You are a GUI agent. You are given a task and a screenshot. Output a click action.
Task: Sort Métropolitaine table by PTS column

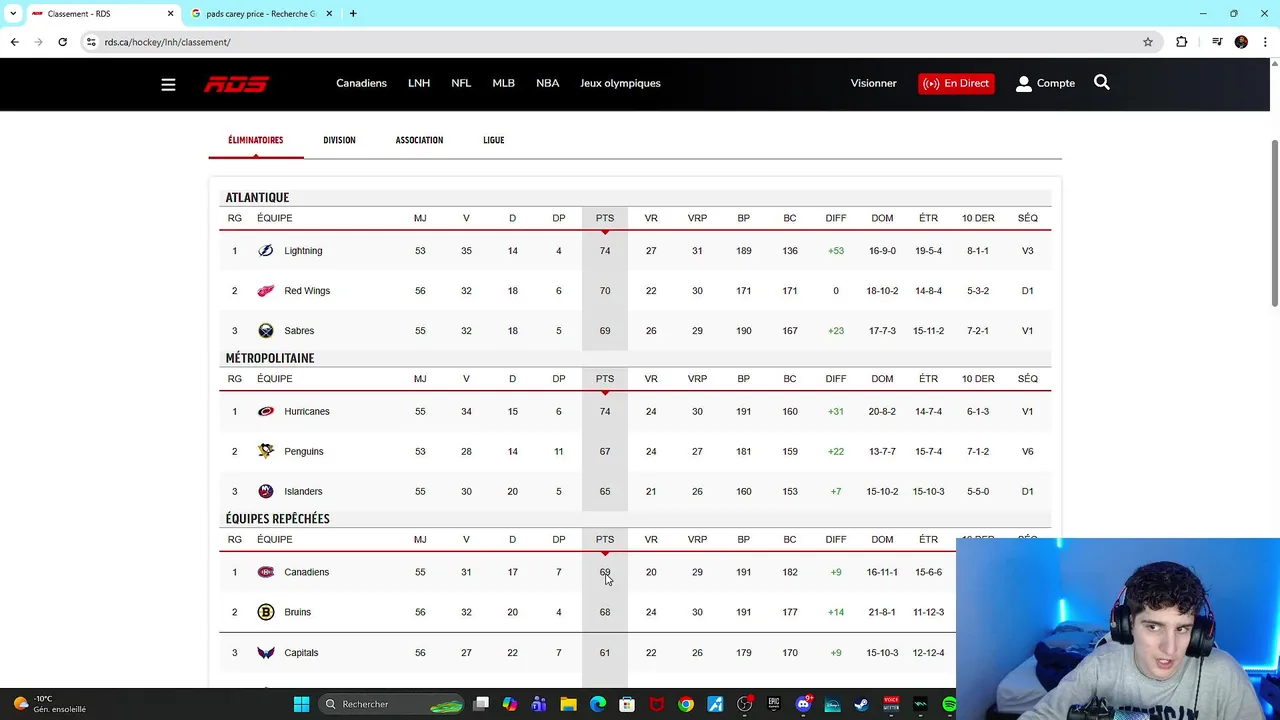point(605,379)
